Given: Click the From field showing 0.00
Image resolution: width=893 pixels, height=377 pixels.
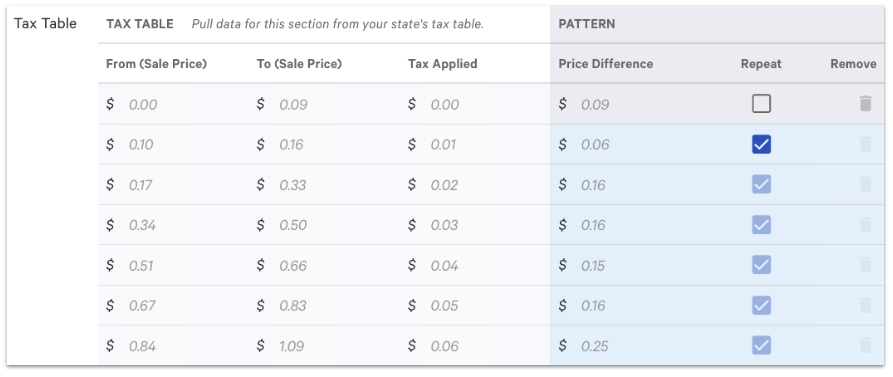Looking at the screenshot, I should click(x=173, y=104).
